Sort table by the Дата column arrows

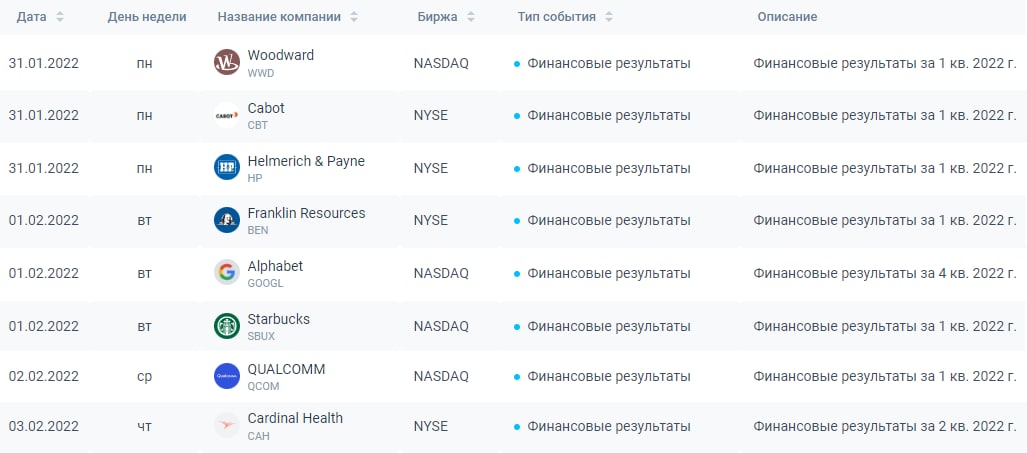coord(60,18)
